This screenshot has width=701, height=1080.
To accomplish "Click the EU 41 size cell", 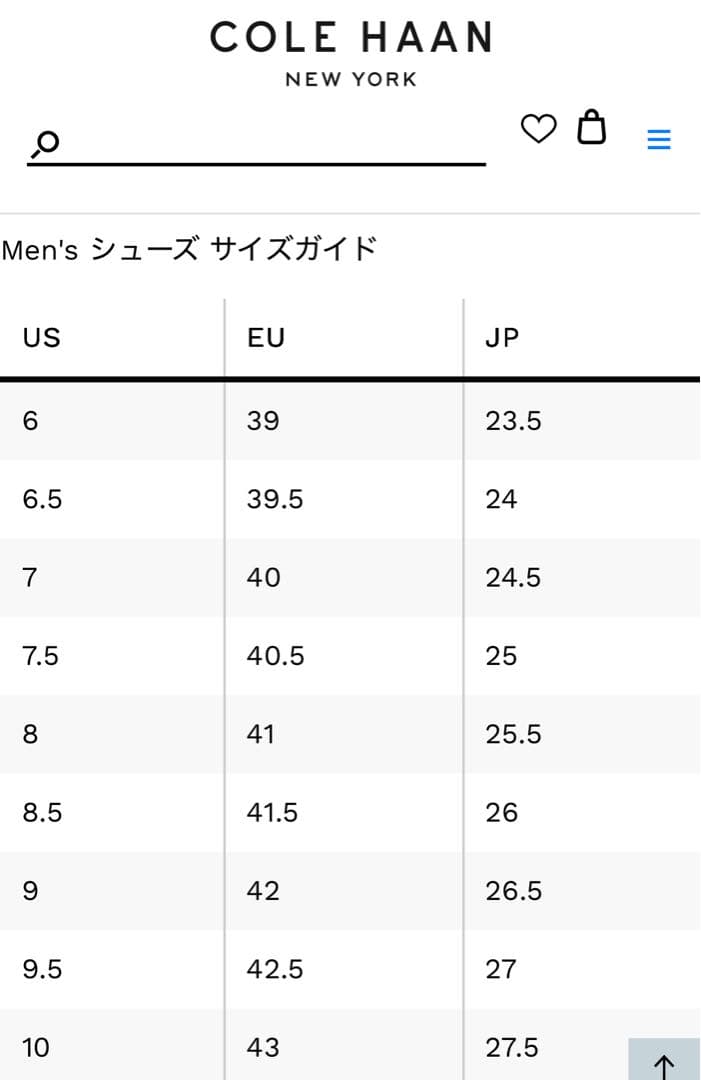I will click(x=263, y=735).
